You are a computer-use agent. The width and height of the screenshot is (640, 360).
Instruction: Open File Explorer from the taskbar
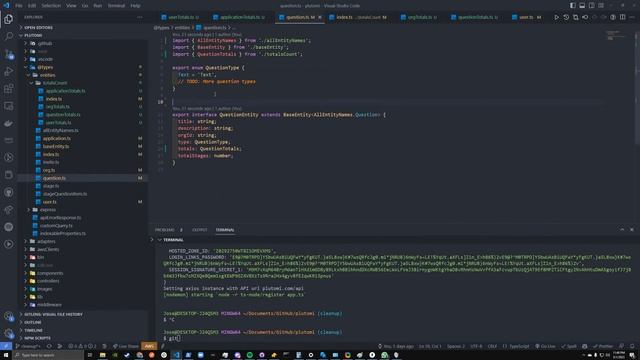coord(102,355)
